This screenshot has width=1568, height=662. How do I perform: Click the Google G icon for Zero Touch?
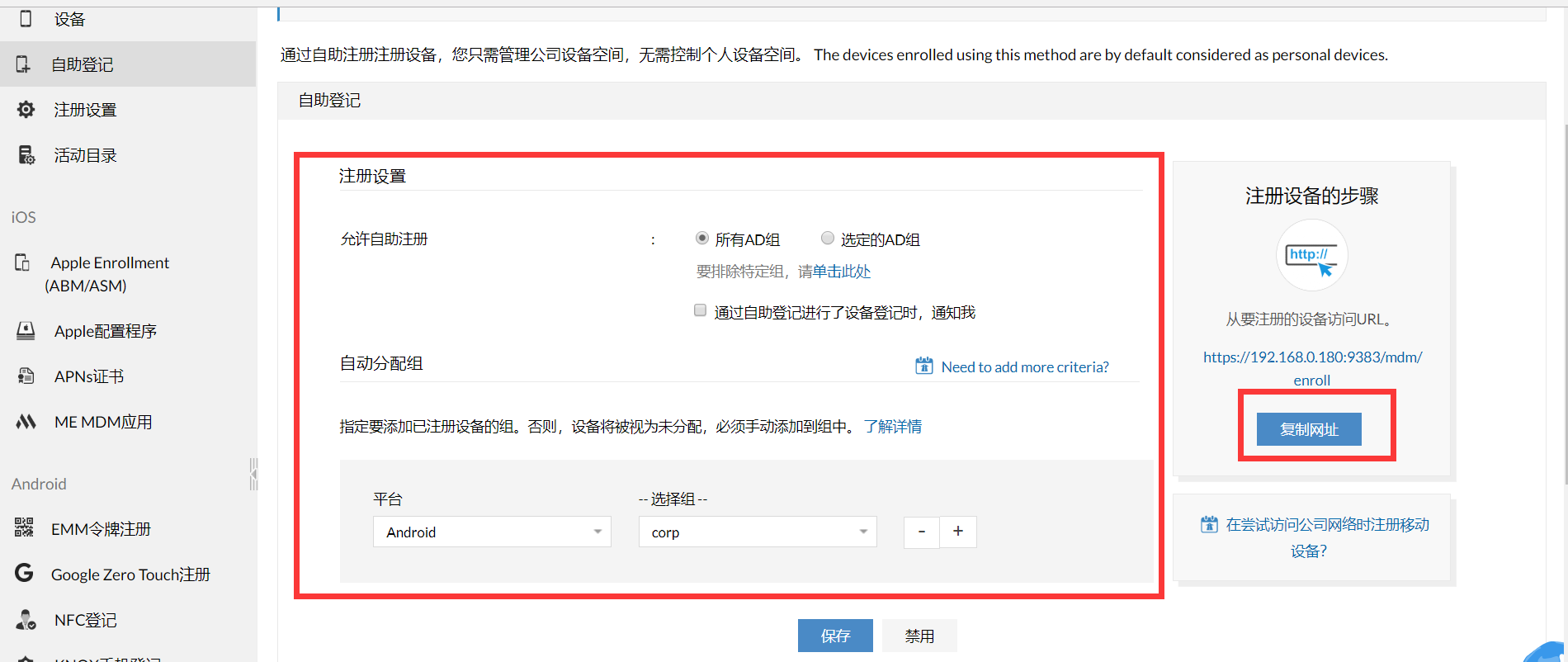click(x=24, y=573)
